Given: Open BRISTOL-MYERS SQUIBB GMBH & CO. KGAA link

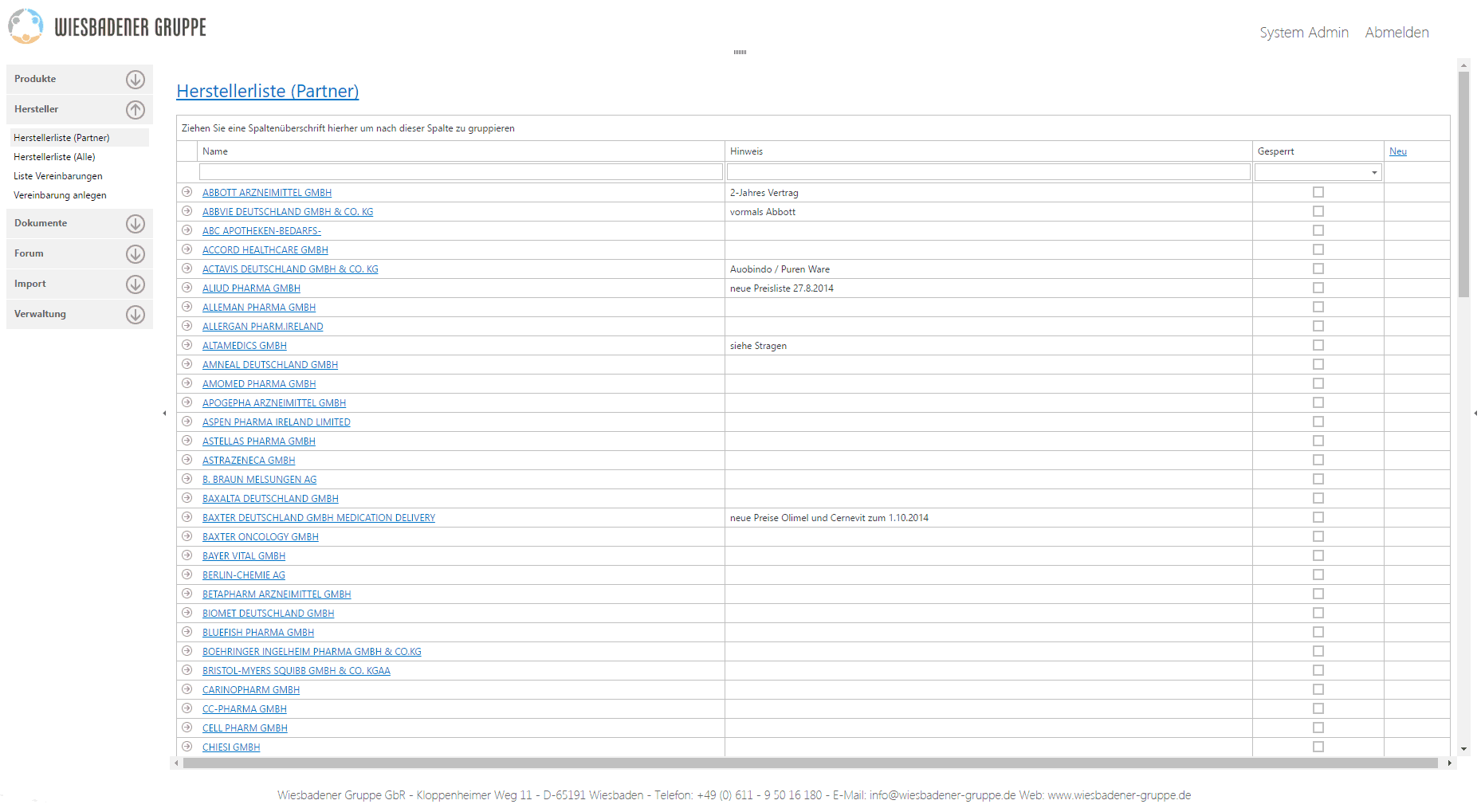Looking at the screenshot, I should 297,671.
